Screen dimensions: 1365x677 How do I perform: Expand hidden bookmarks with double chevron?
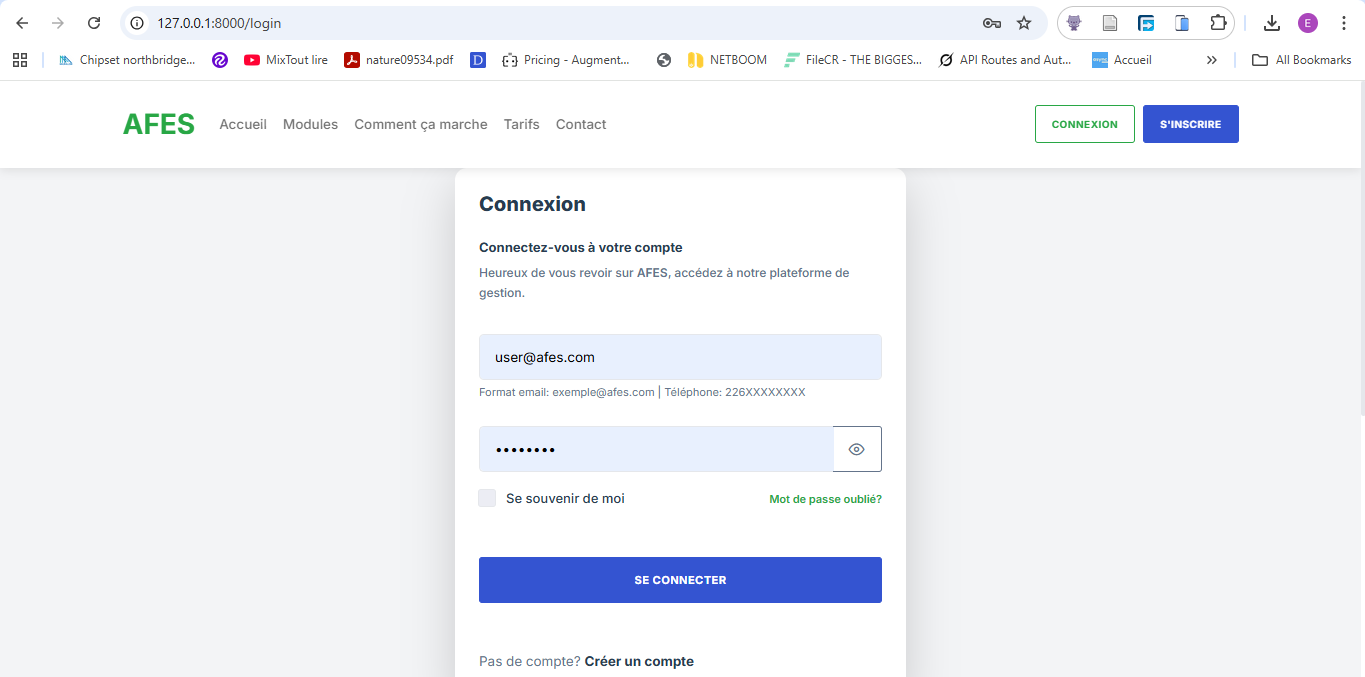pos(1212,60)
